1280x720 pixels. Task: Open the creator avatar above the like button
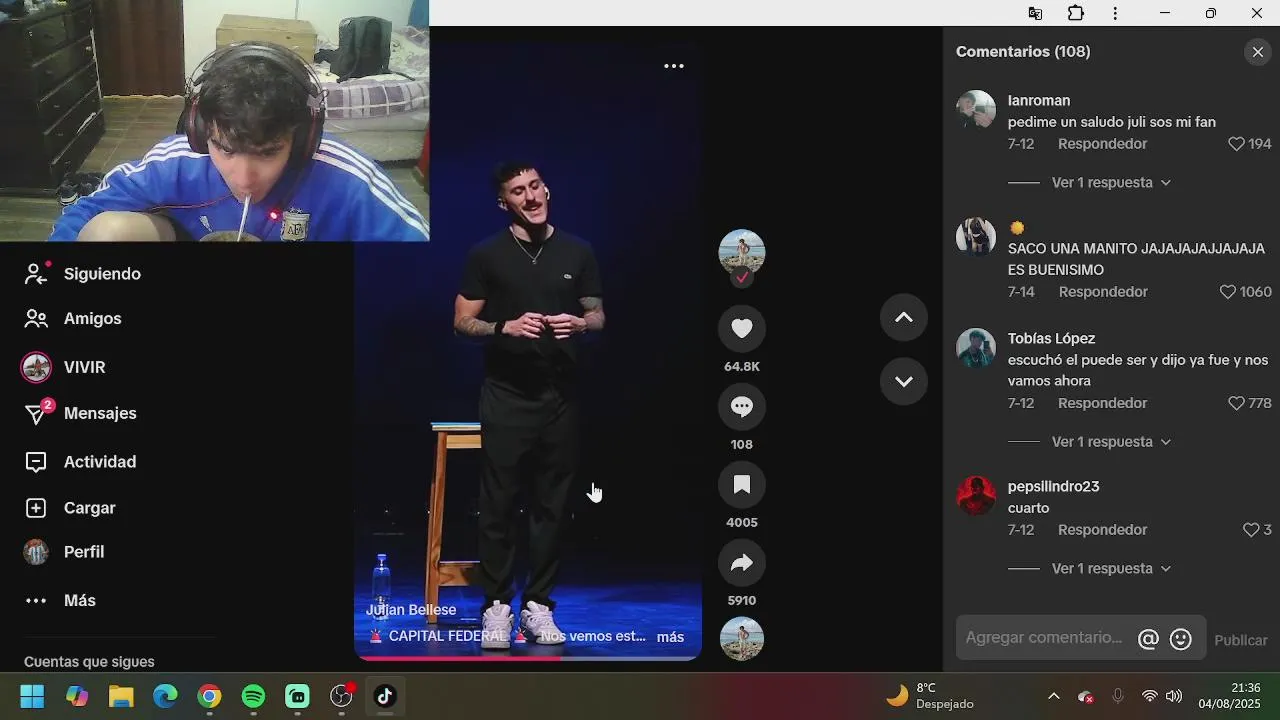click(742, 253)
